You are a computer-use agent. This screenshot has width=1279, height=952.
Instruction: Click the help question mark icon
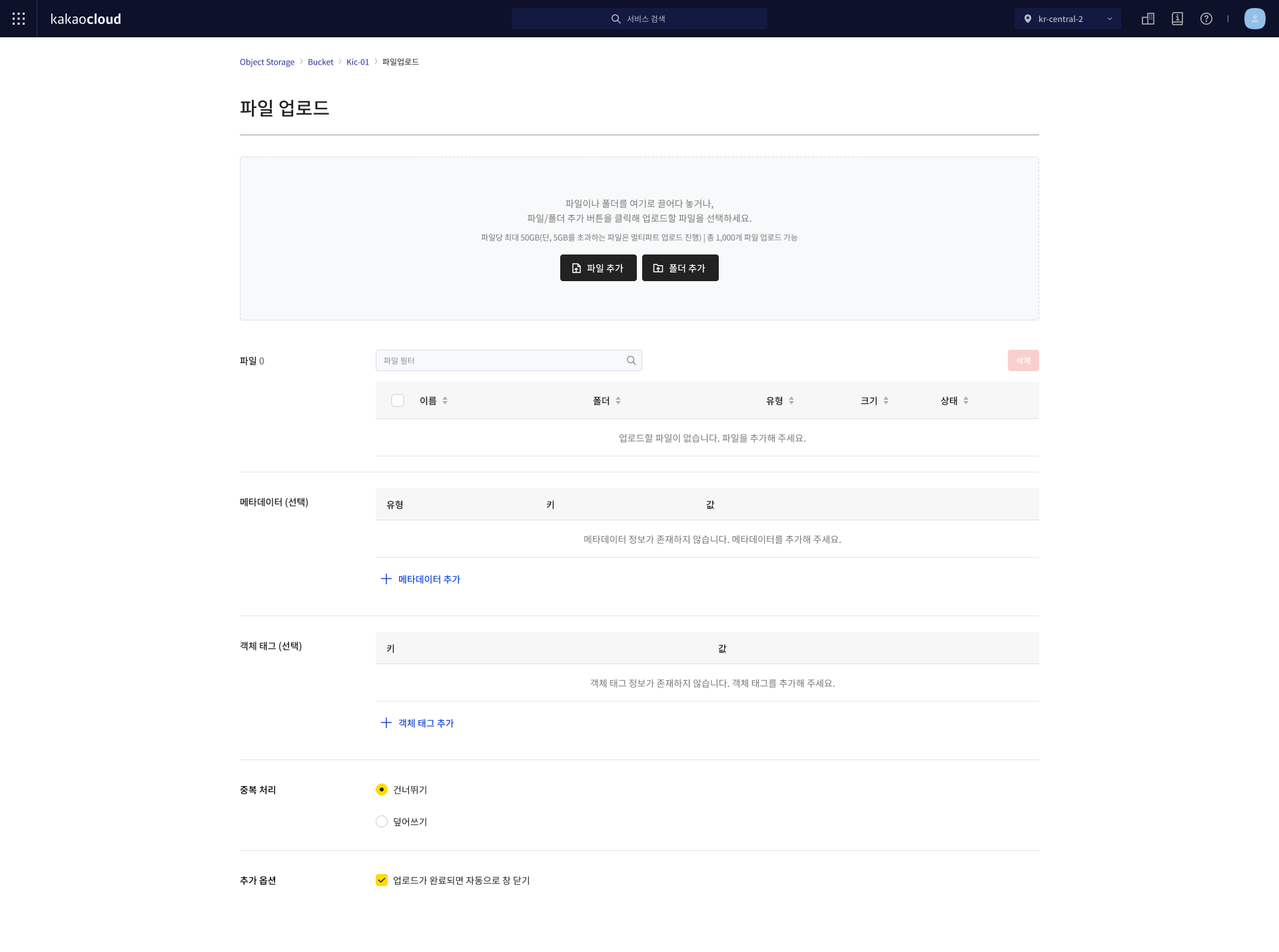tap(1207, 18)
